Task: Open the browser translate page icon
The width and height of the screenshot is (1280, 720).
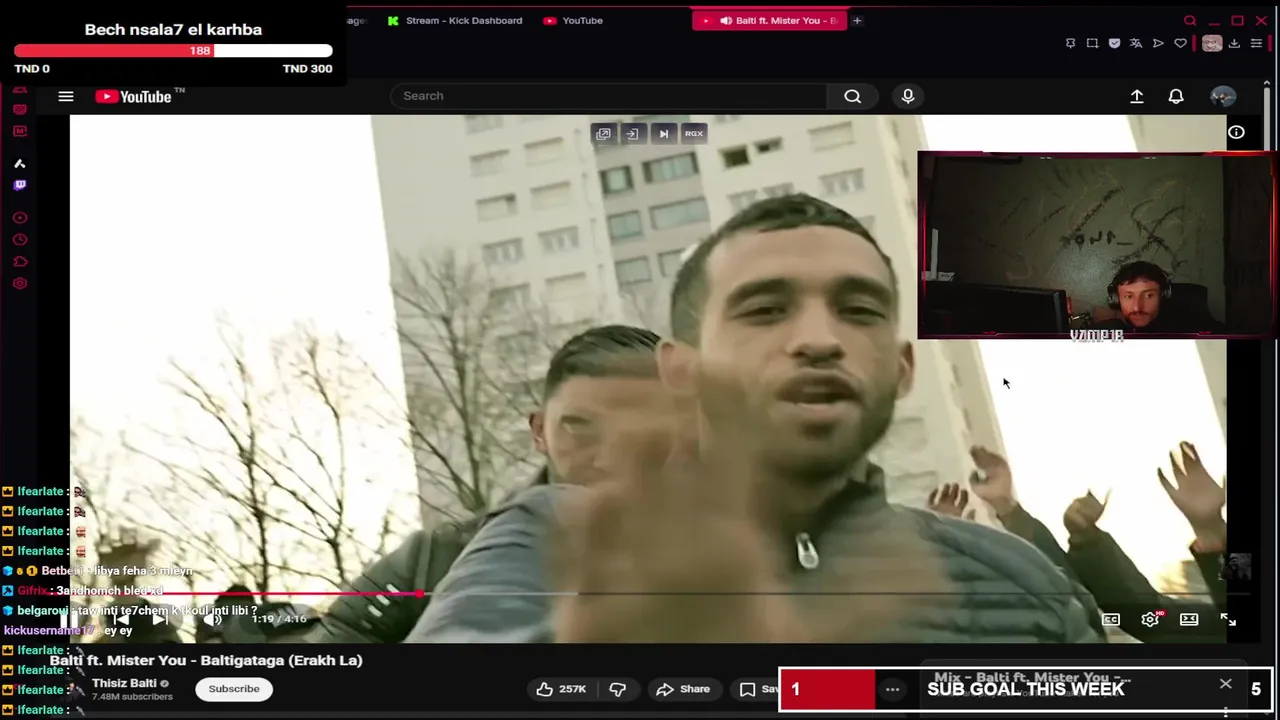Action: [x=1136, y=43]
